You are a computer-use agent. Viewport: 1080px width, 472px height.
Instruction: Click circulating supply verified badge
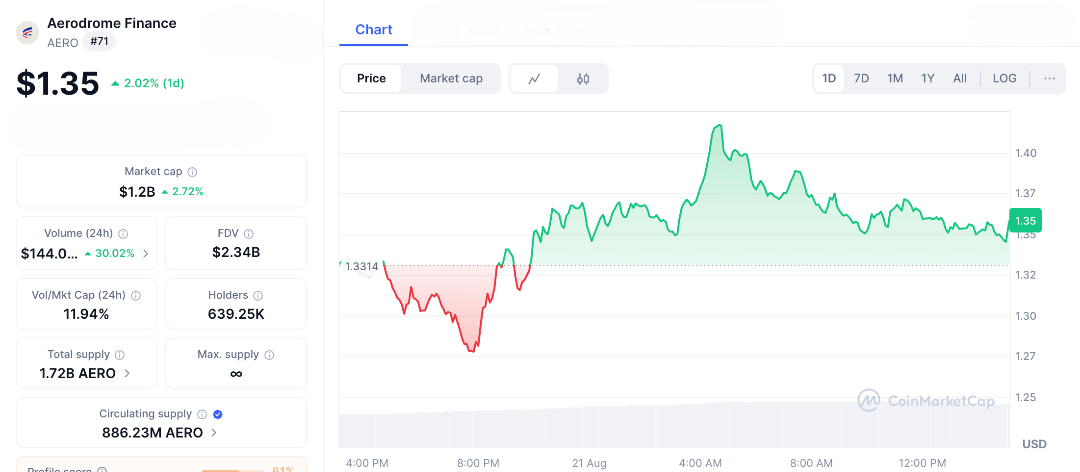218,414
